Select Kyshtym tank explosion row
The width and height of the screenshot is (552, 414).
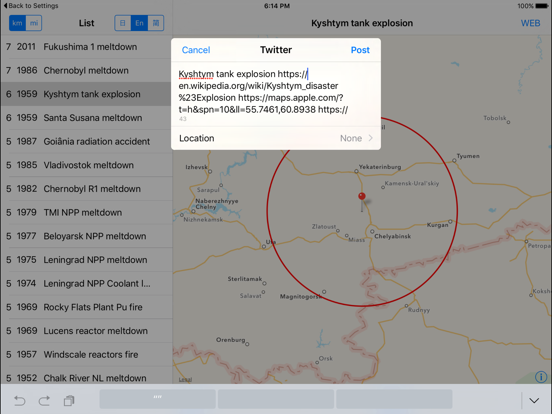coord(86,94)
